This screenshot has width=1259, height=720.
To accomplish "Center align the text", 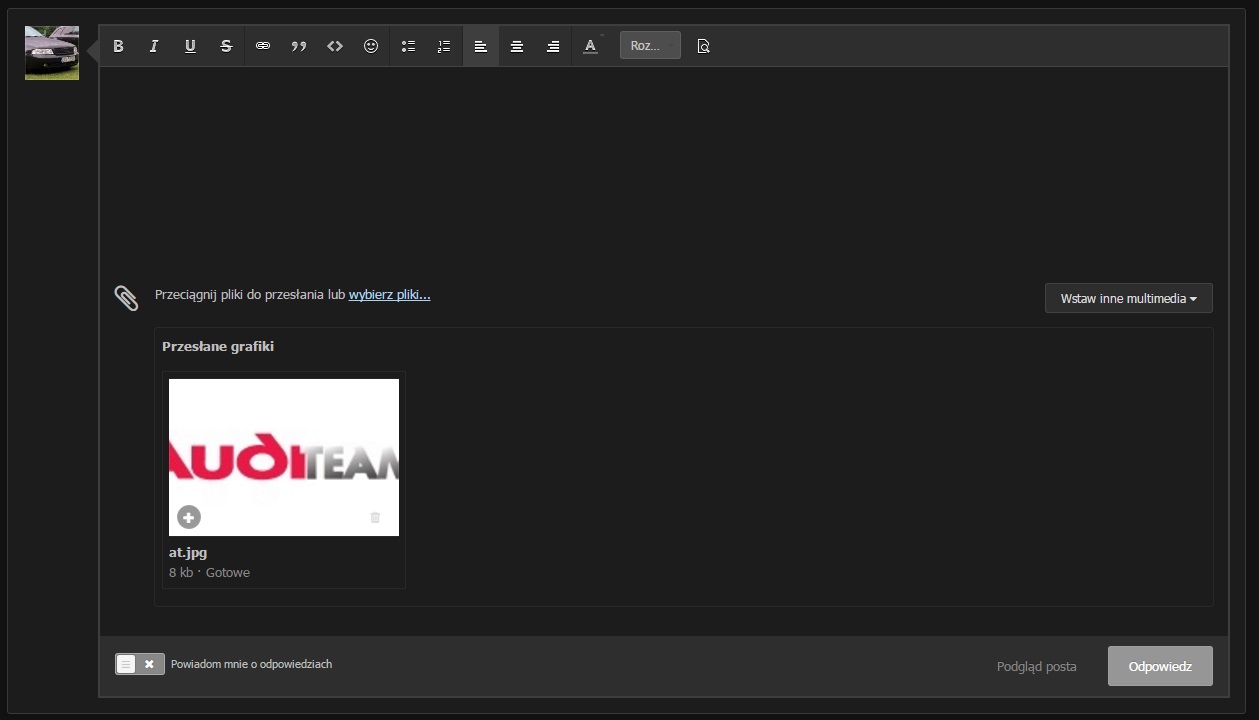I will point(517,46).
